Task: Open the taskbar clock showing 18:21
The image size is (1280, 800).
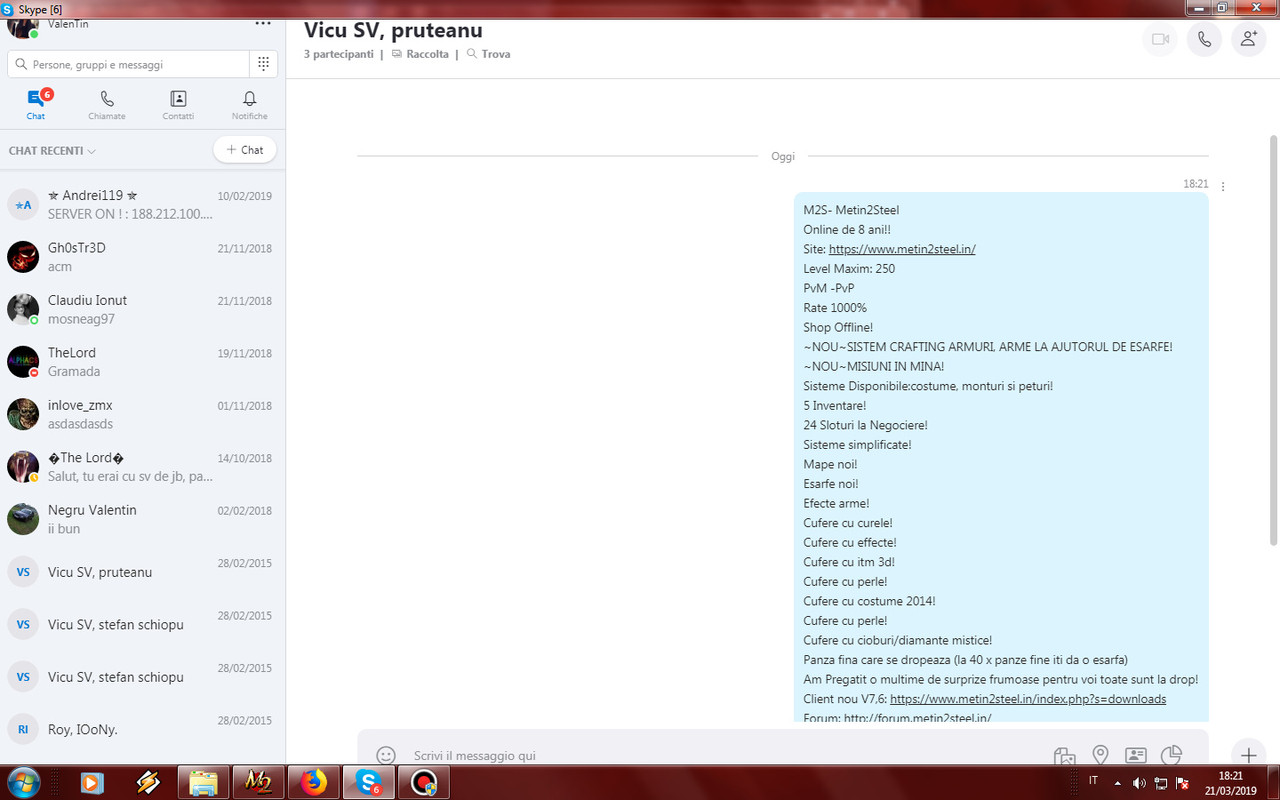Action: [1231, 782]
